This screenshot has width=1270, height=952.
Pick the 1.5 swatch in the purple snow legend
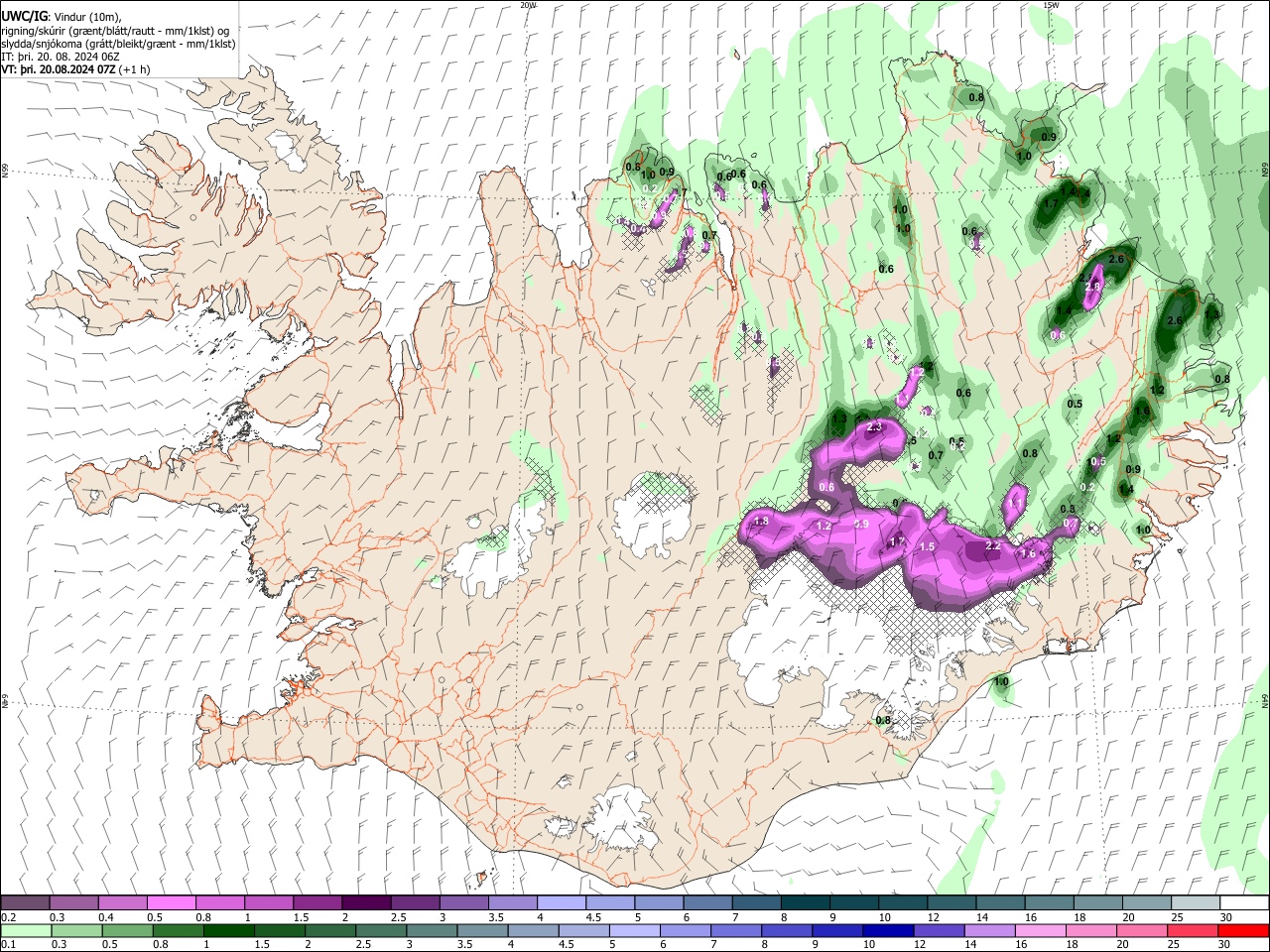click(x=317, y=903)
